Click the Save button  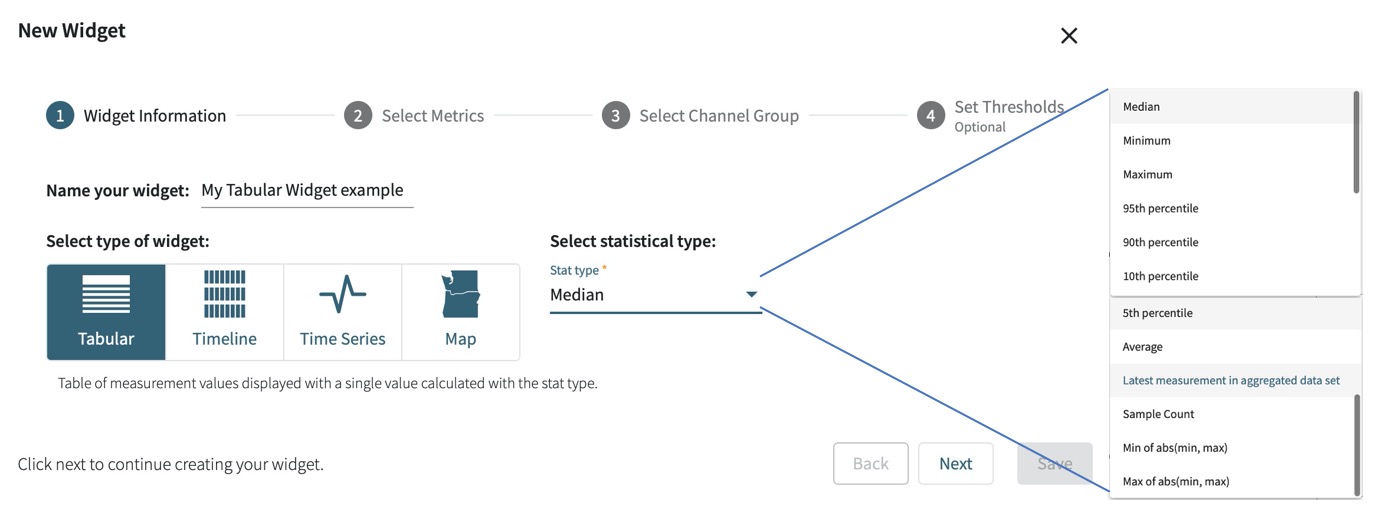coord(1055,464)
